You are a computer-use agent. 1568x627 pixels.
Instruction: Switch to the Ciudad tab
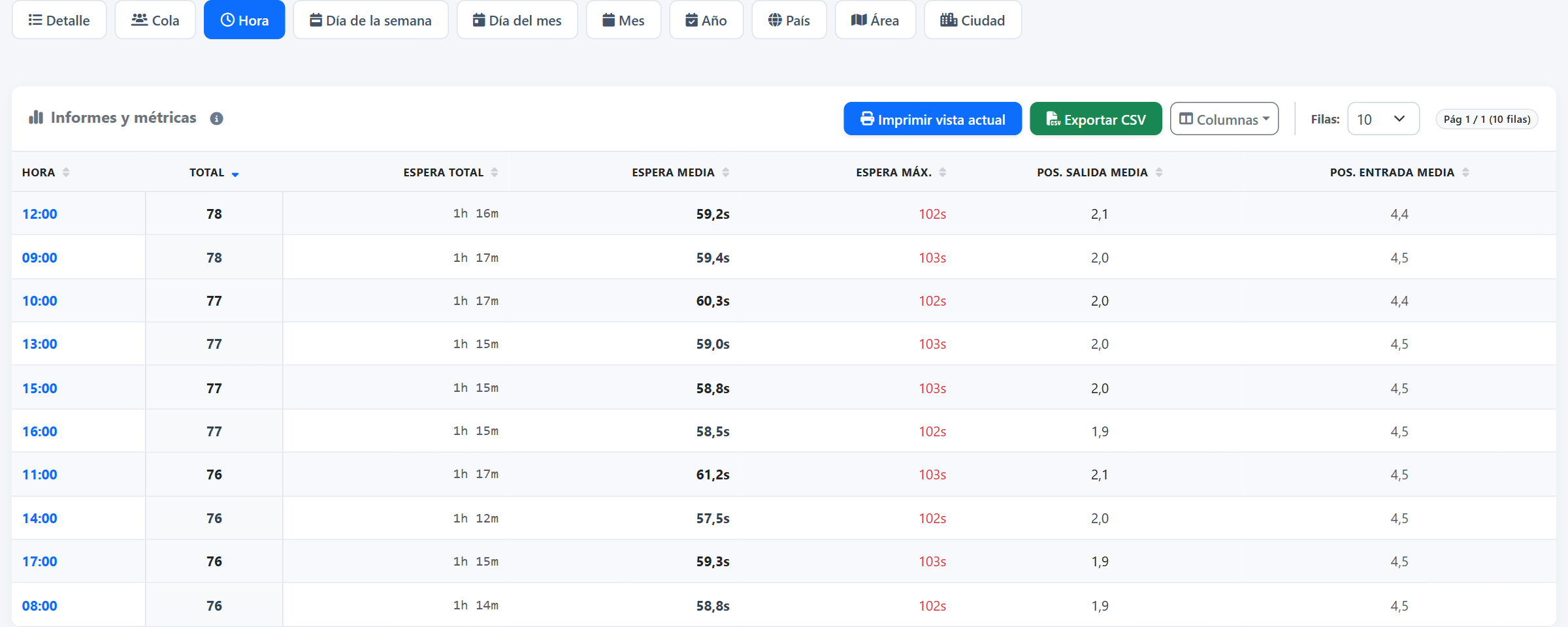tap(973, 20)
